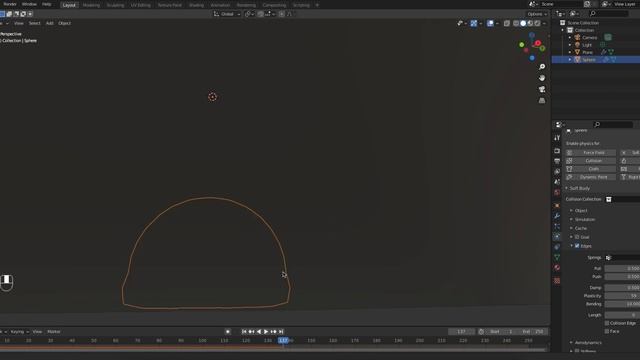Click the viewport zoom magnifier icon

542,67
